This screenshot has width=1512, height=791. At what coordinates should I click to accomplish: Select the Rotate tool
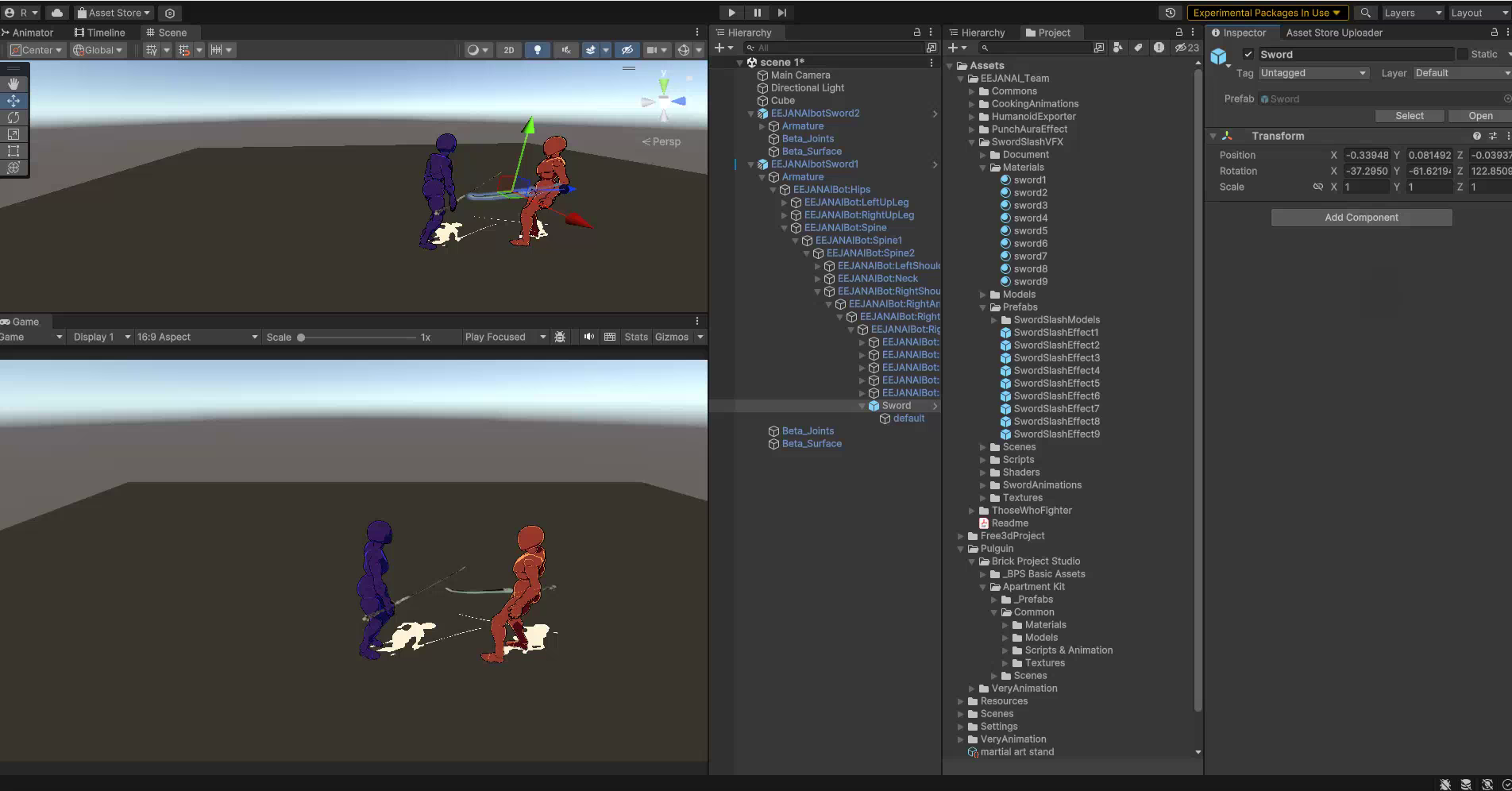pos(13,118)
